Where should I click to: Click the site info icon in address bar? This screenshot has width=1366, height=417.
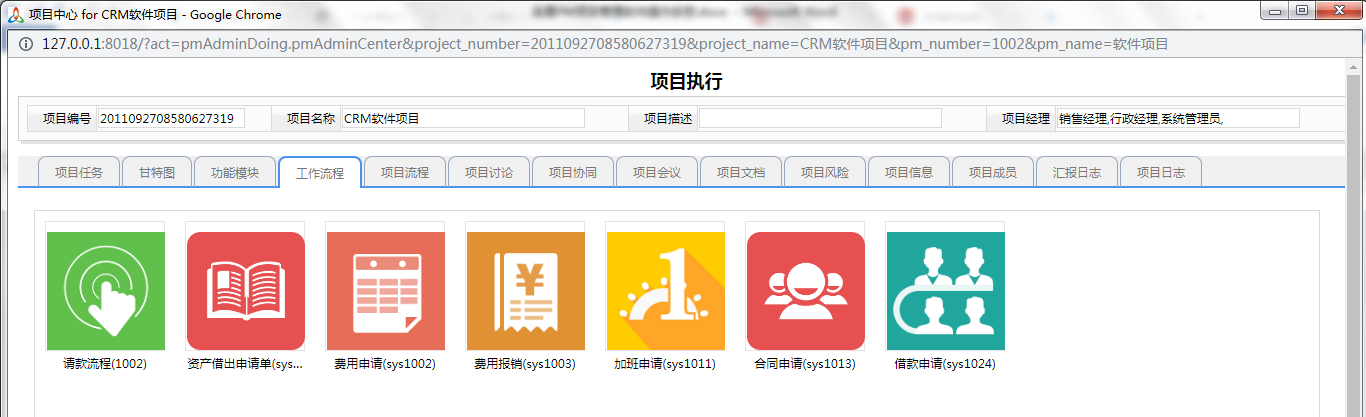(26, 44)
